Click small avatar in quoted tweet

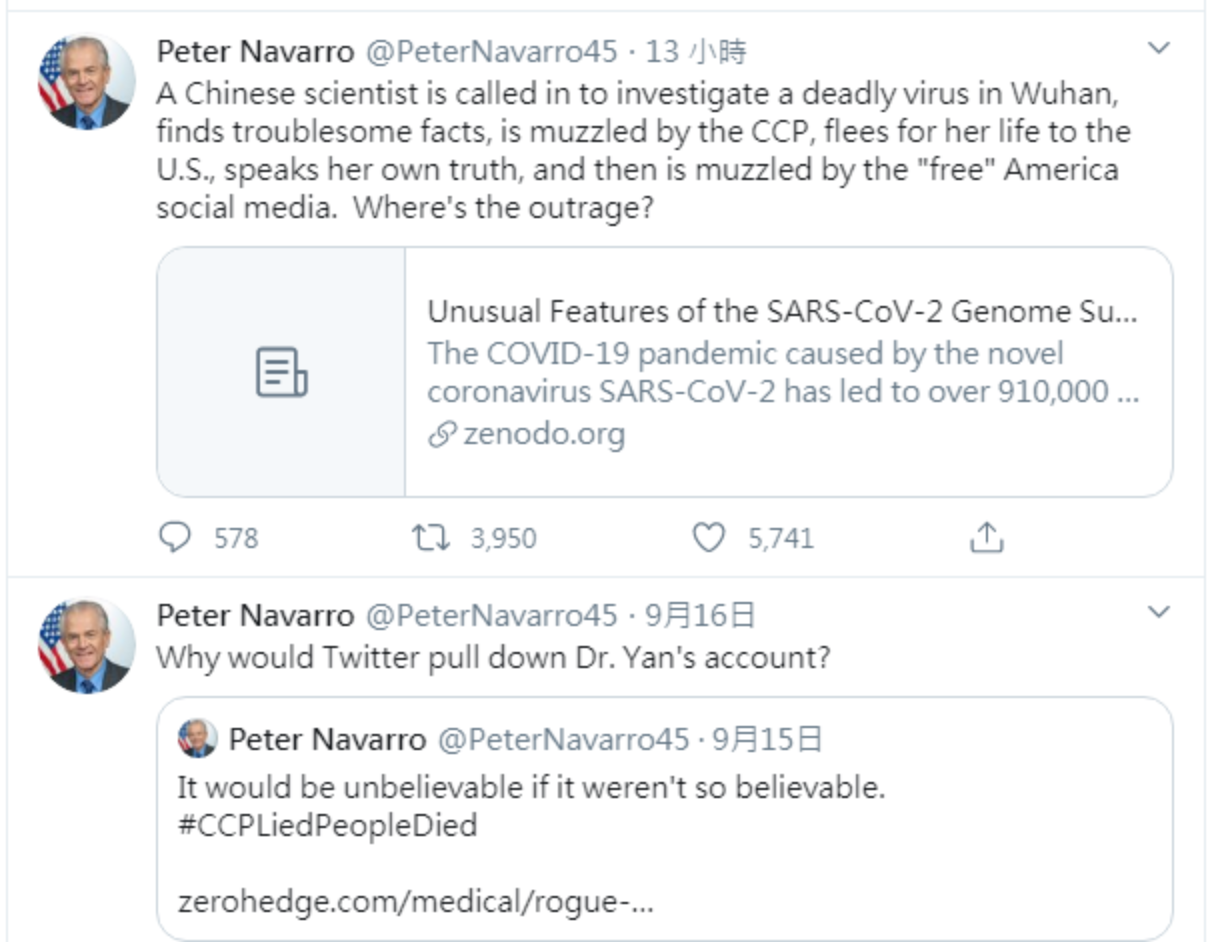[x=197, y=739]
